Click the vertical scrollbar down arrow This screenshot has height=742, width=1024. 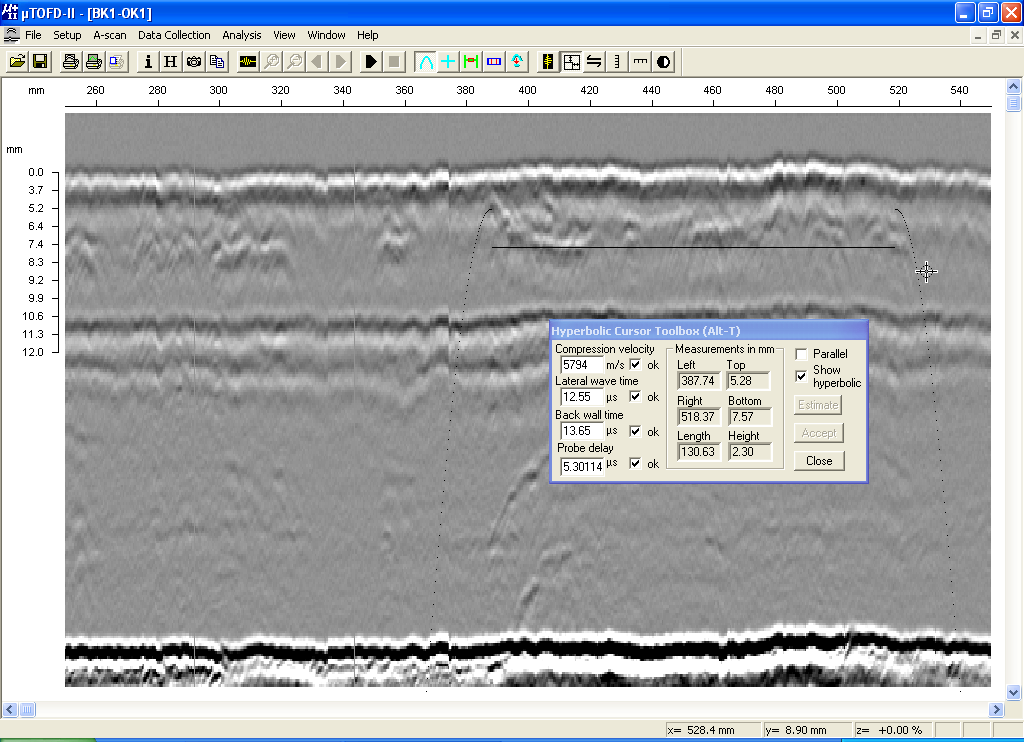tap(1014, 692)
